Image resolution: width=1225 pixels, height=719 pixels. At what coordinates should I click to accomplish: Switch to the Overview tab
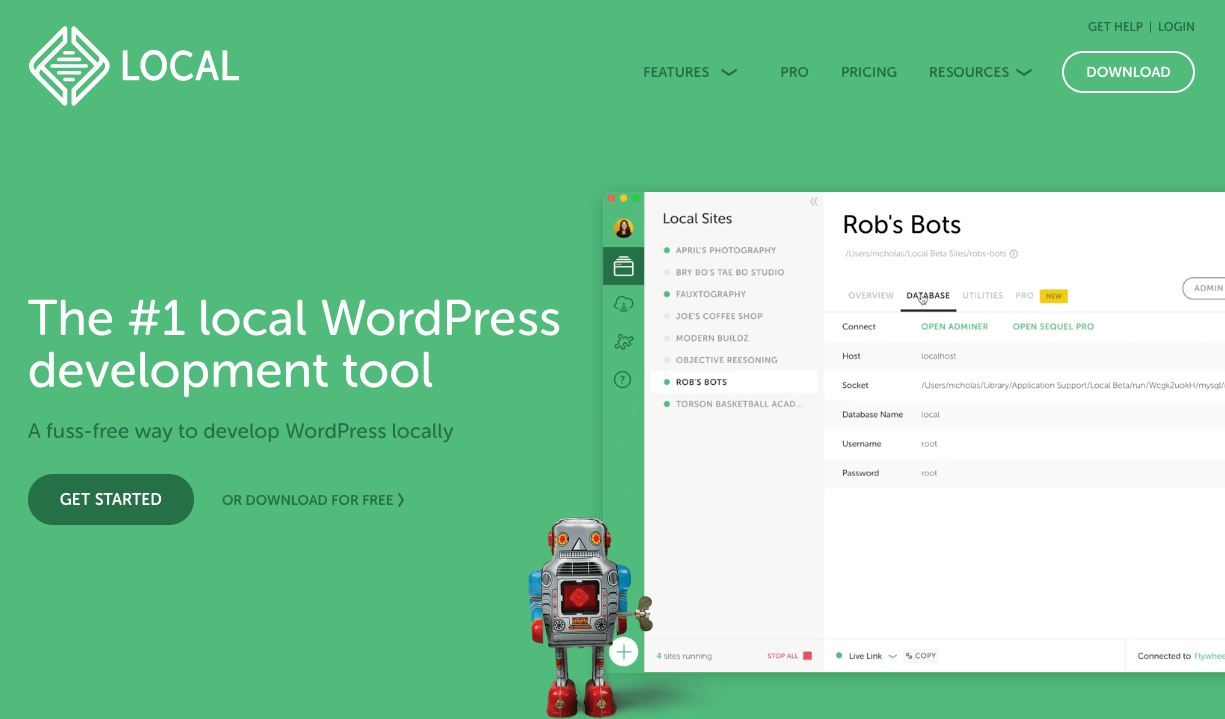[870, 296]
